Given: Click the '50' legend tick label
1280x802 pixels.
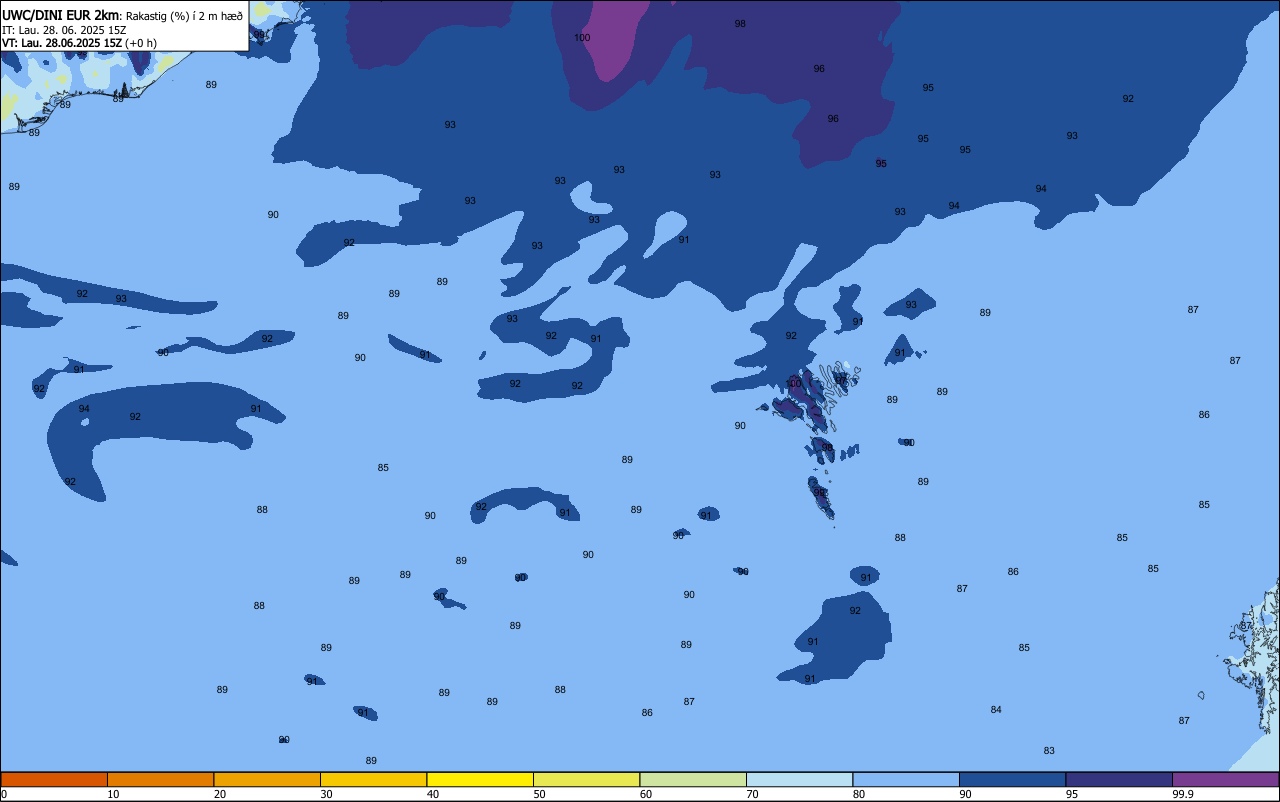Looking at the screenshot, I should coord(539,794).
